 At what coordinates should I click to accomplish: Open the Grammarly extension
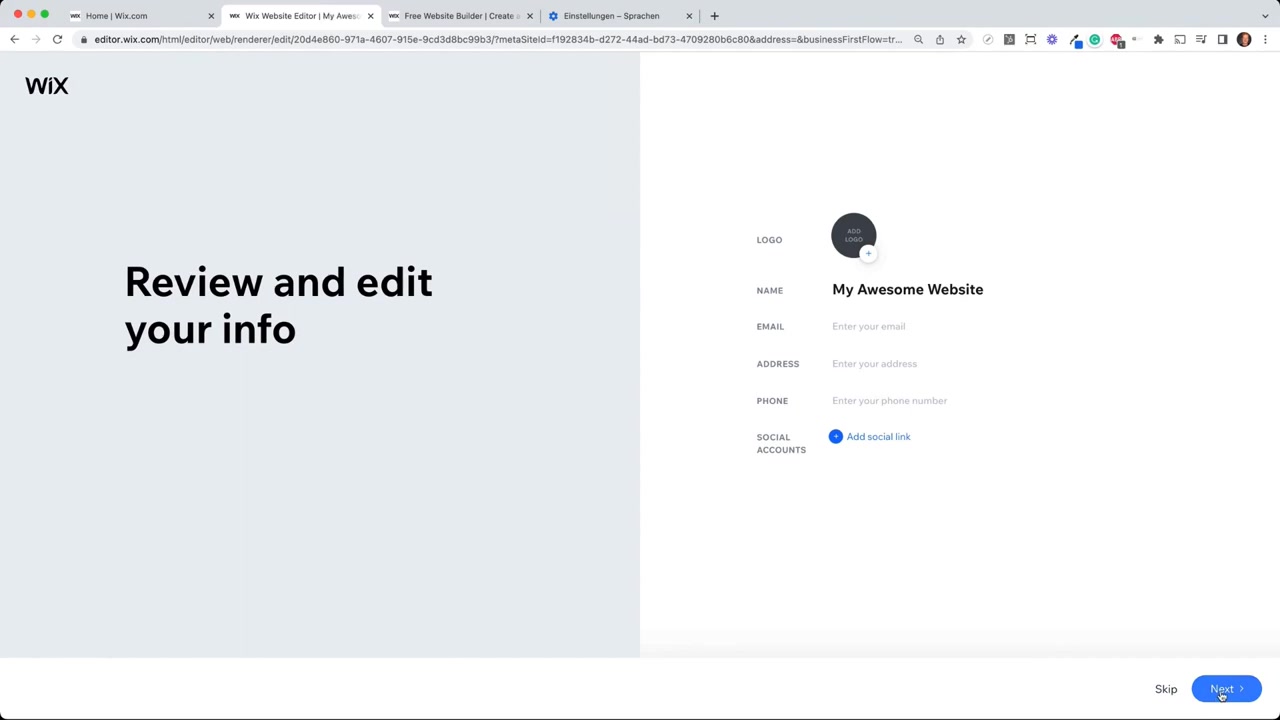tap(1095, 40)
